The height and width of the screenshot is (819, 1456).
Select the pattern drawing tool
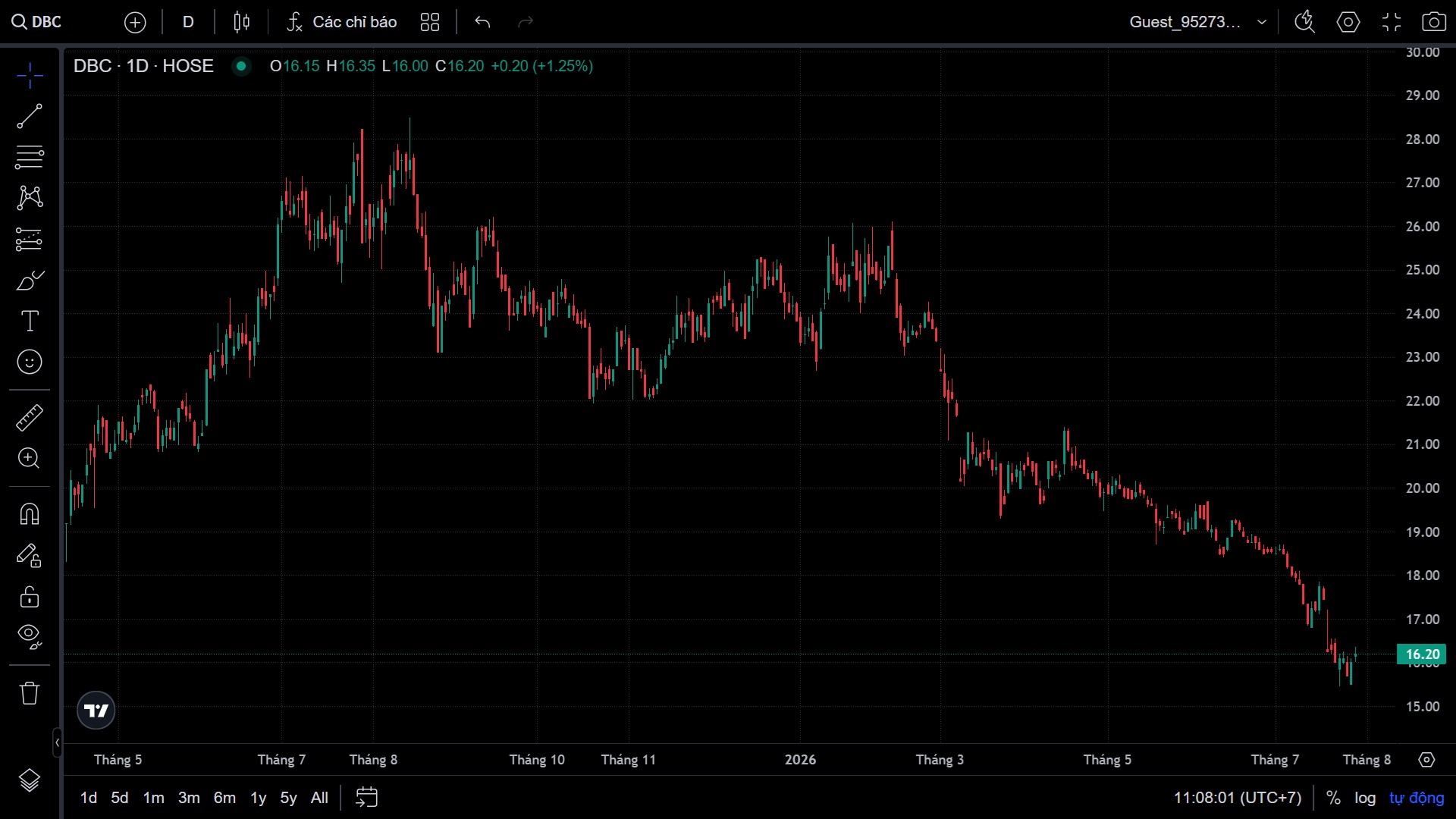tap(30, 198)
